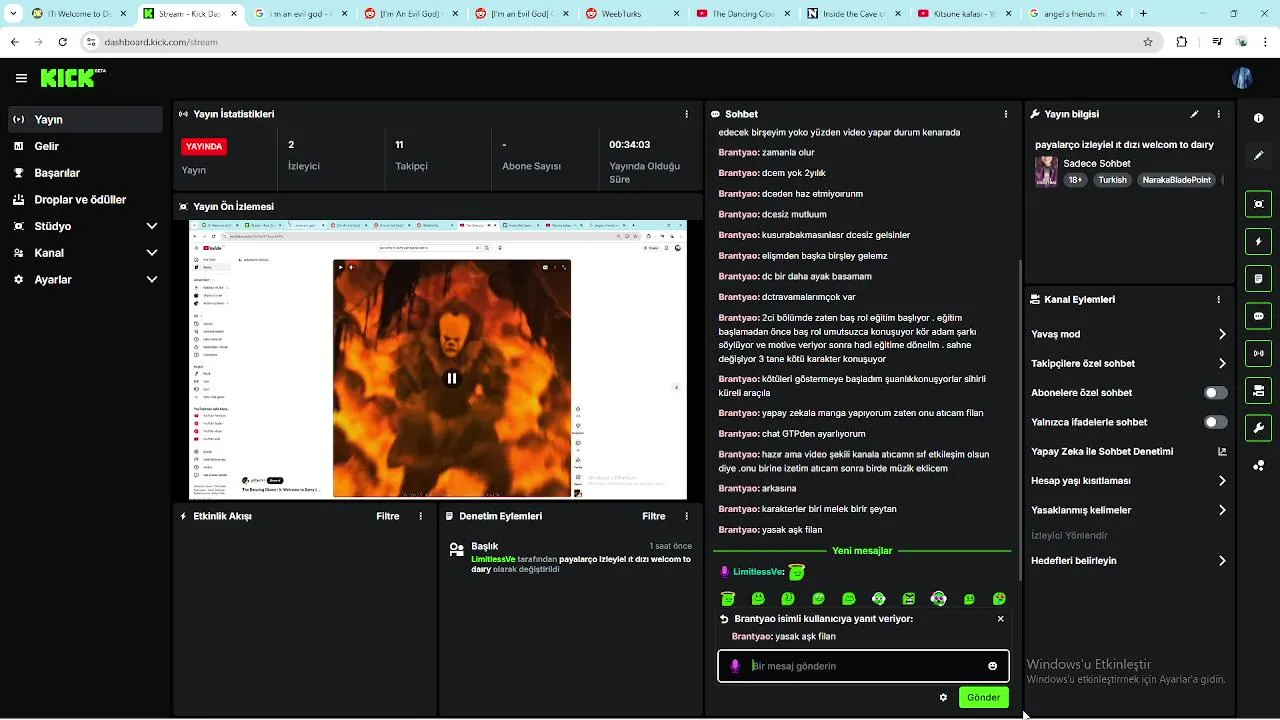Open chat settings gear near Gönder
Screen dimensions: 1280x720
[943, 698]
